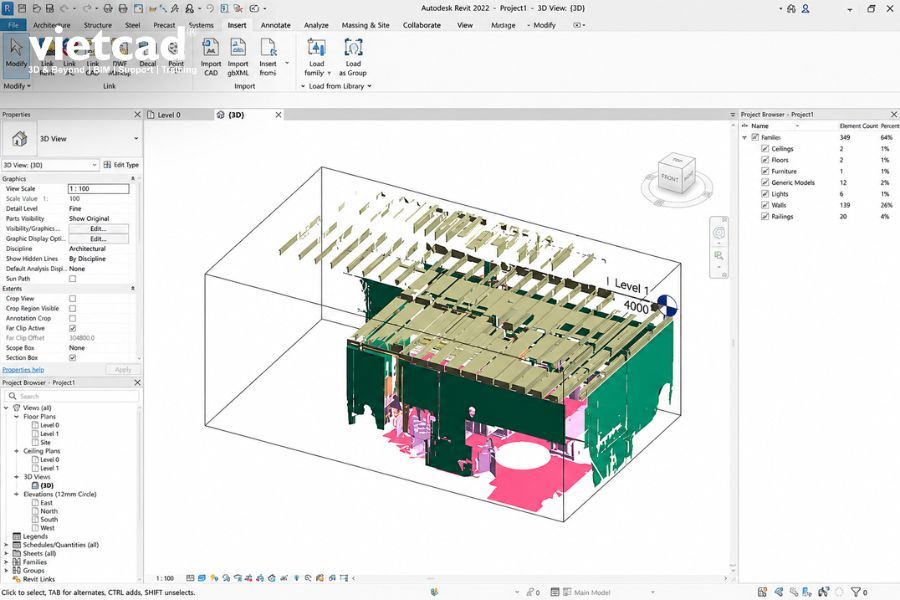Click the Open folder icon in quick access toolbar

click(x=37, y=9)
